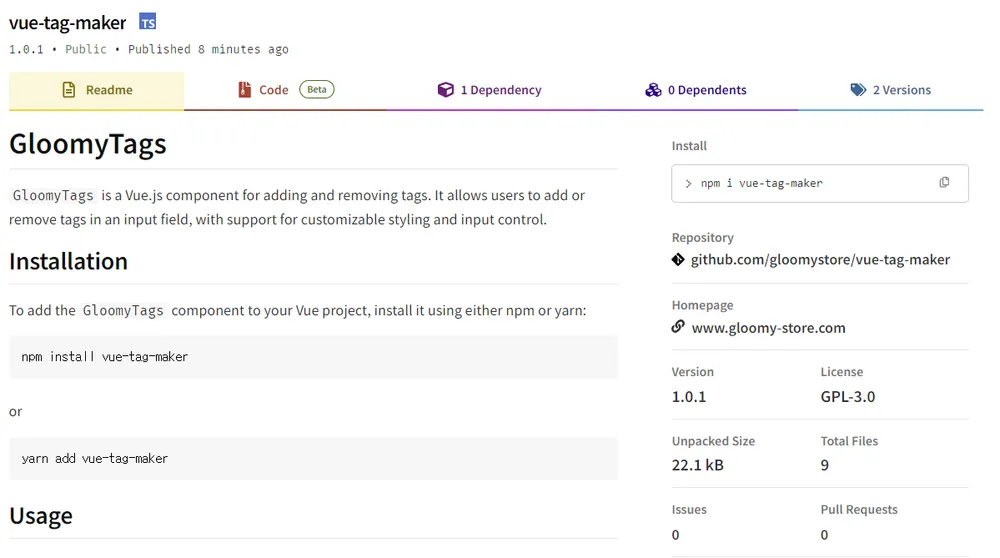Click the git repository diamond icon
The height and width of the screenshot is (558, 1000).
679,260
